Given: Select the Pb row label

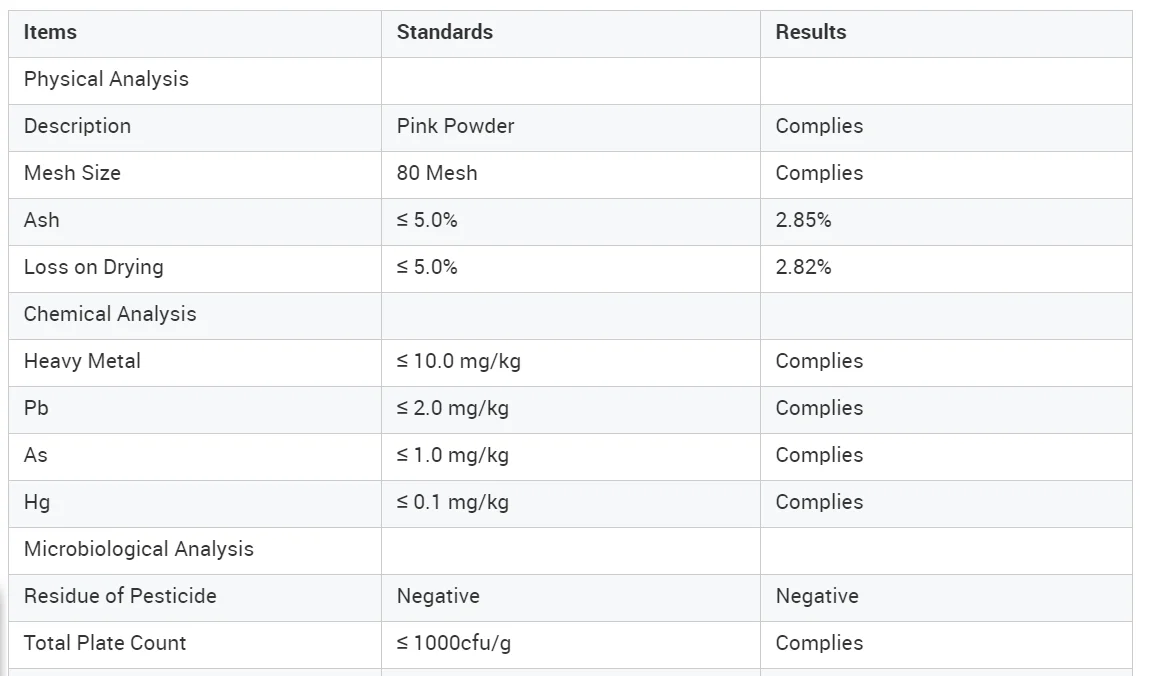Looking at the screenshot, I should click(x=36, y=408).
